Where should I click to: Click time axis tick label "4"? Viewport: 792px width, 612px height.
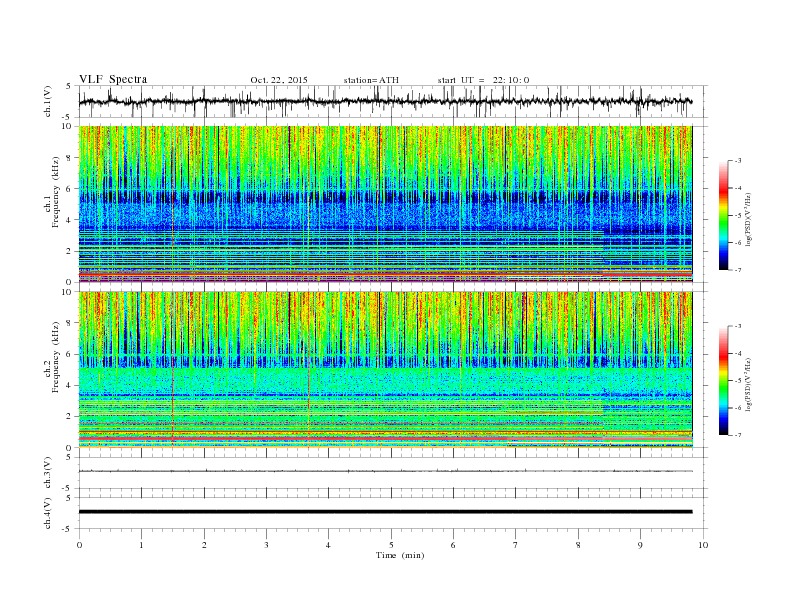coord(328,545)
